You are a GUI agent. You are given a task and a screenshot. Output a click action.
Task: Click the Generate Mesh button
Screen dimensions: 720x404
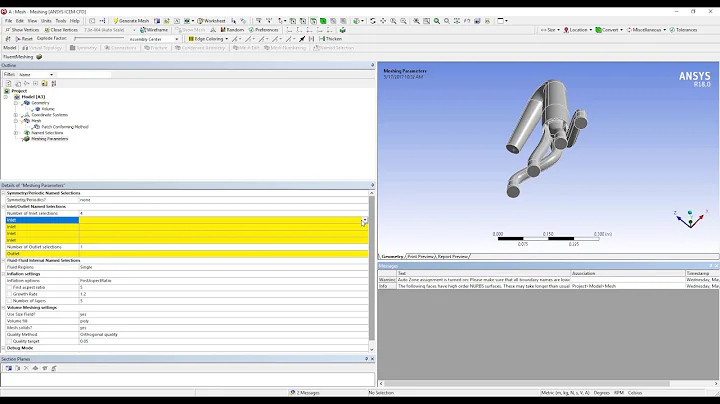pyautogui.click(x=131, y=21)
